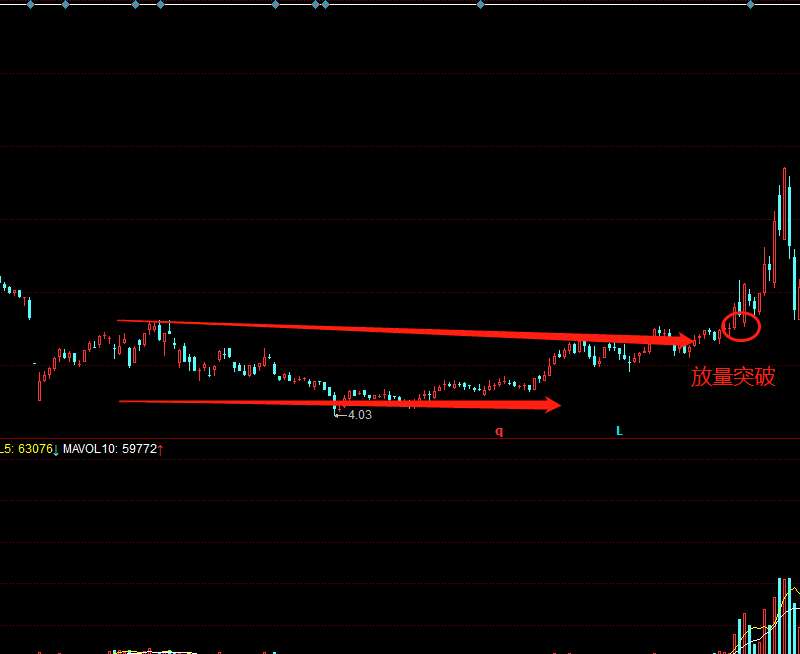Click the tall red candle at far left low
Screen dimensions: 800x654
[x=39, y=387]
